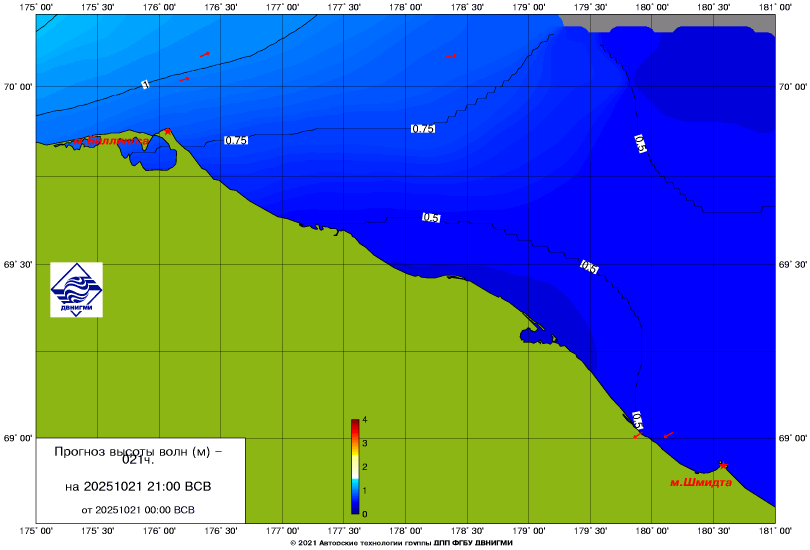Select the red star marker at м.Биллингса
The image size is (810, 550).
click(x=168, y=131)
